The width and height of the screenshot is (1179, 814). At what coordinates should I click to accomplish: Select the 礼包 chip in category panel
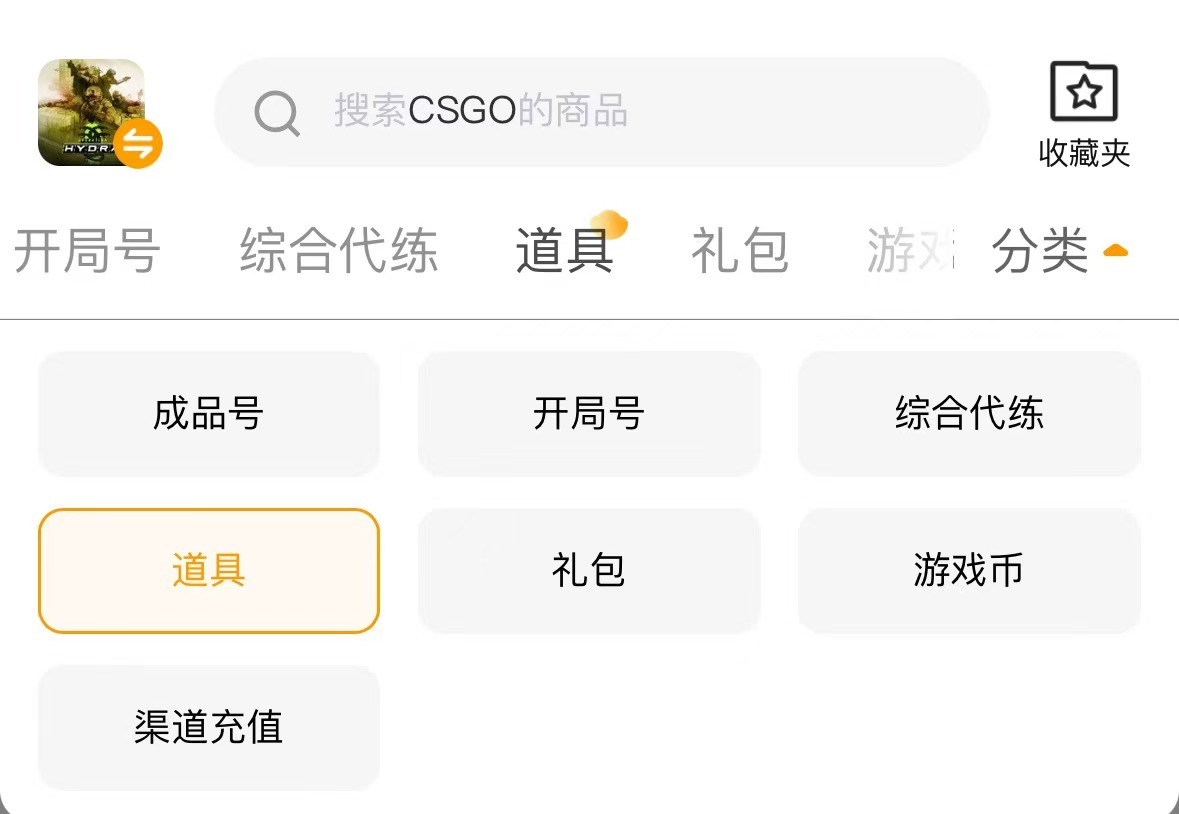point(588,571)
